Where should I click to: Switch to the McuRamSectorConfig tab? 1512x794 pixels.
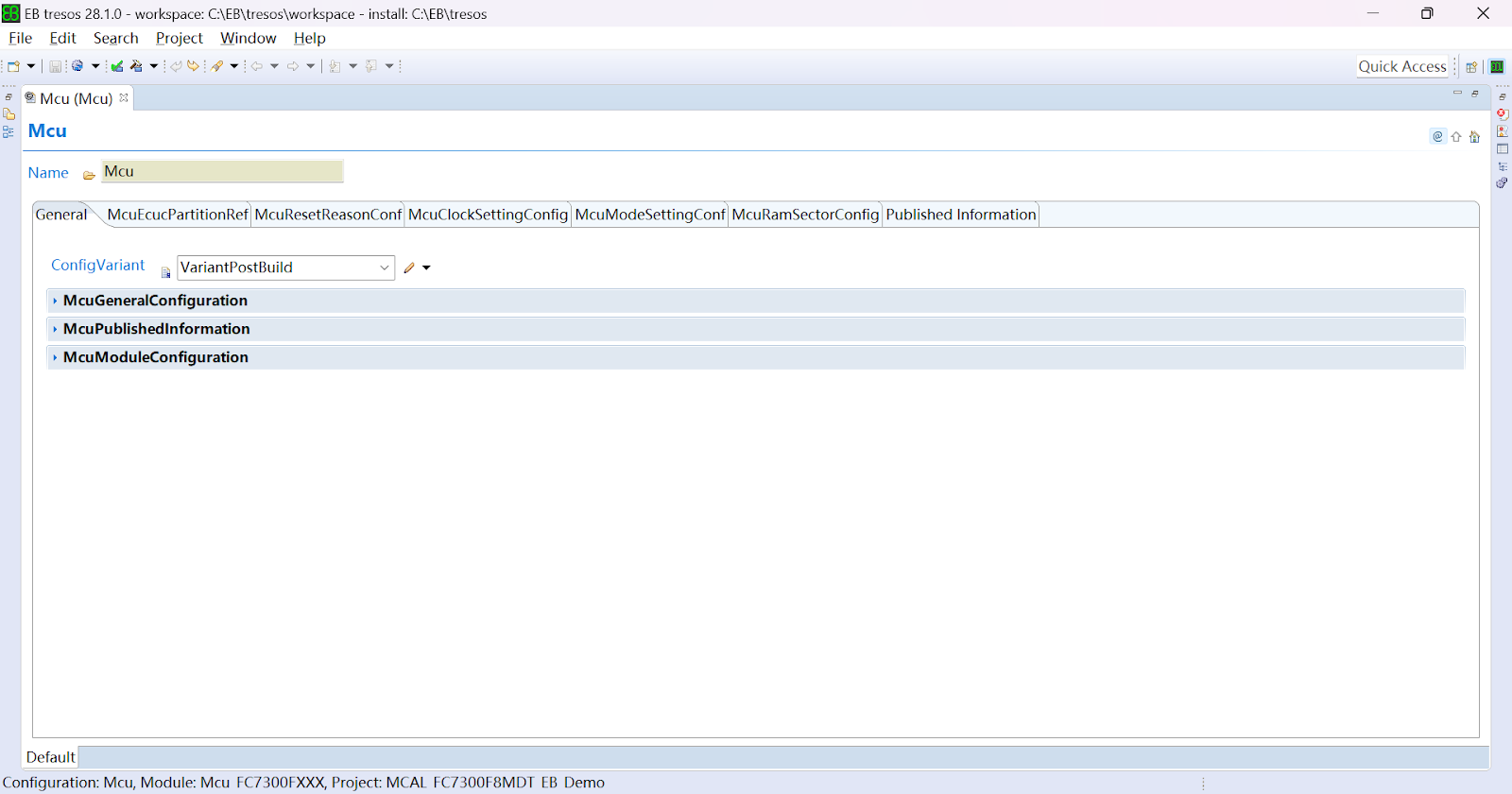(x=805, y=215)
